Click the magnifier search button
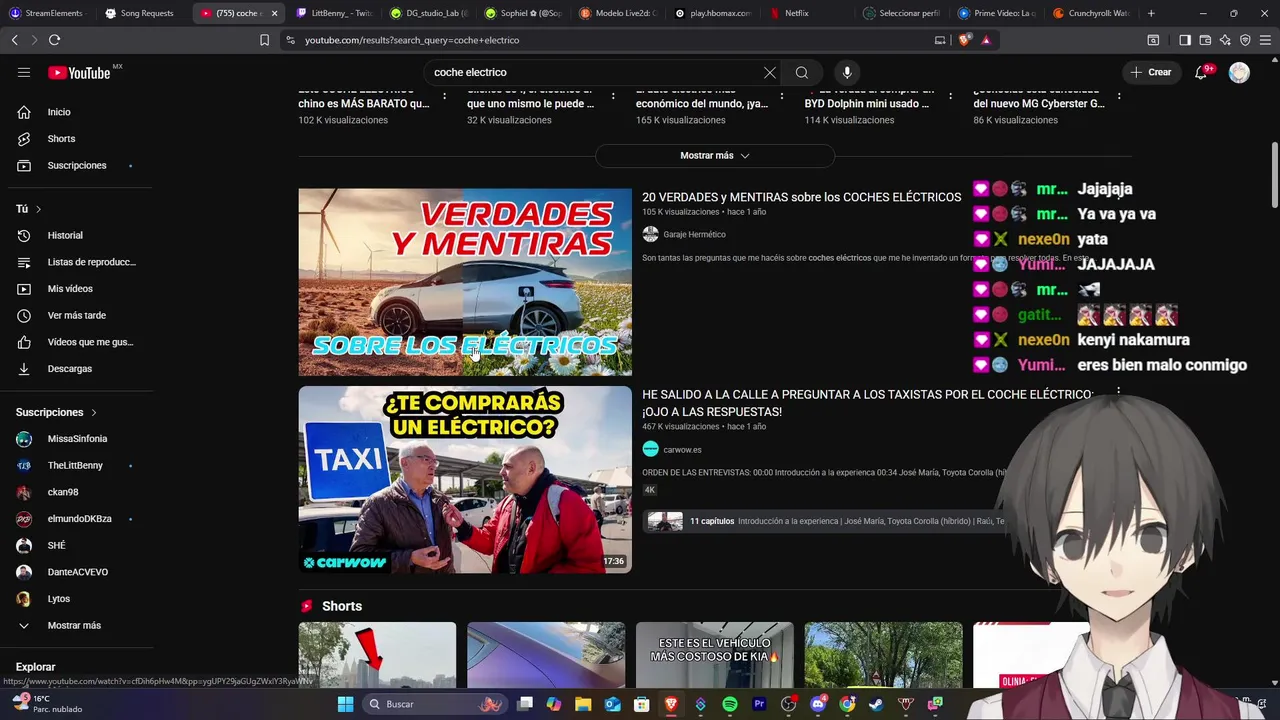Viewport: 1280px width, 720px height. pyautogui.click(x=802, y=72)
